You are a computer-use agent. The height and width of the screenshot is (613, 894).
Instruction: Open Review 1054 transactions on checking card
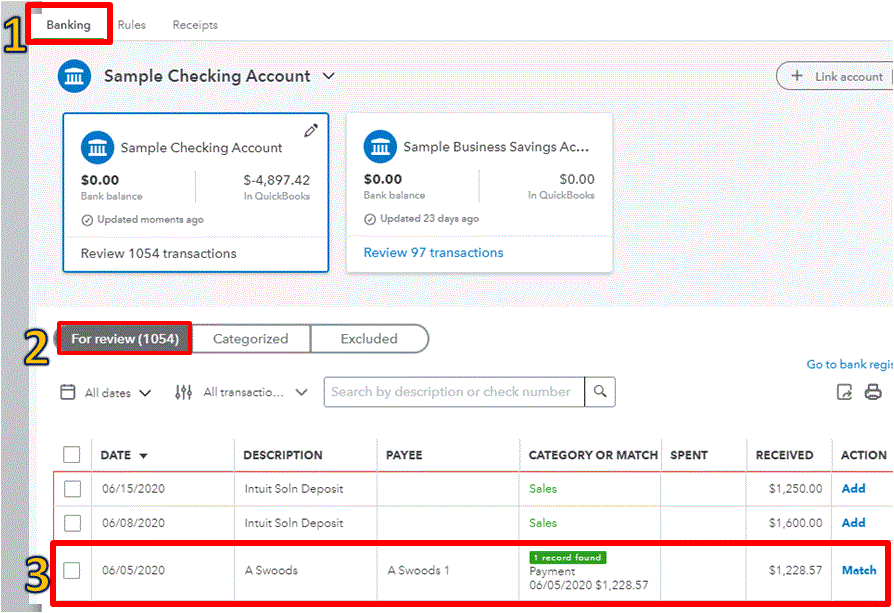point(159,254)
